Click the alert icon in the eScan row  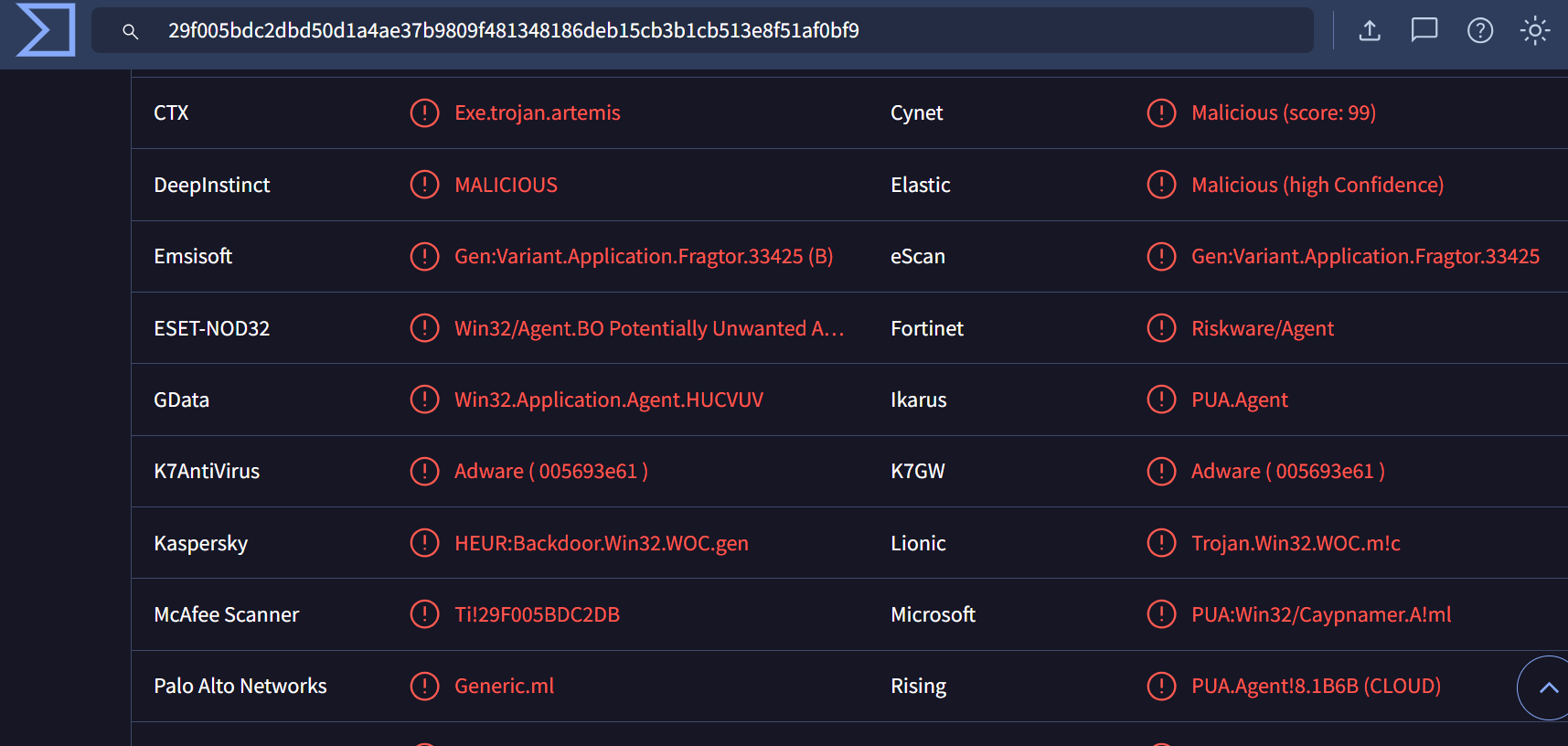[1161, 256]
